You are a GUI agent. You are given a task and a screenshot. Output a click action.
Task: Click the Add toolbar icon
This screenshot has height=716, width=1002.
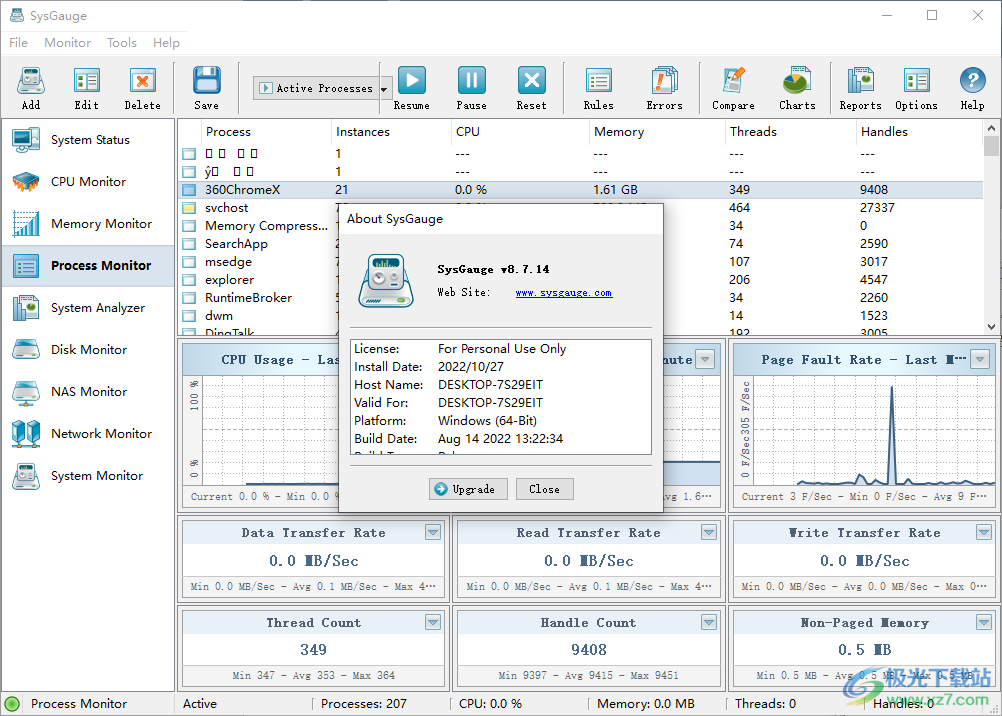(30, 81)
